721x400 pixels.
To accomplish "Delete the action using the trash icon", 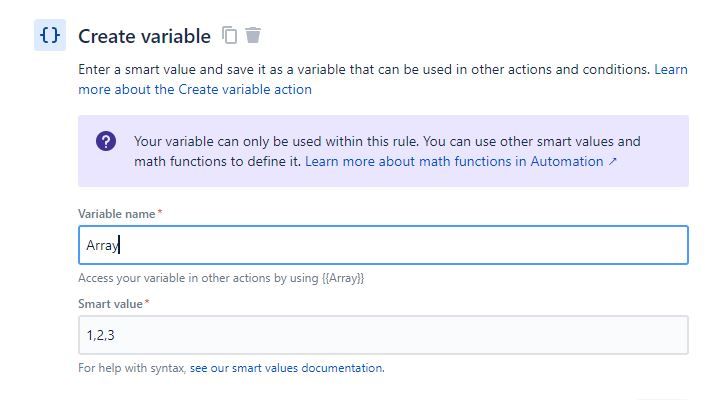I will pos(252,35).
